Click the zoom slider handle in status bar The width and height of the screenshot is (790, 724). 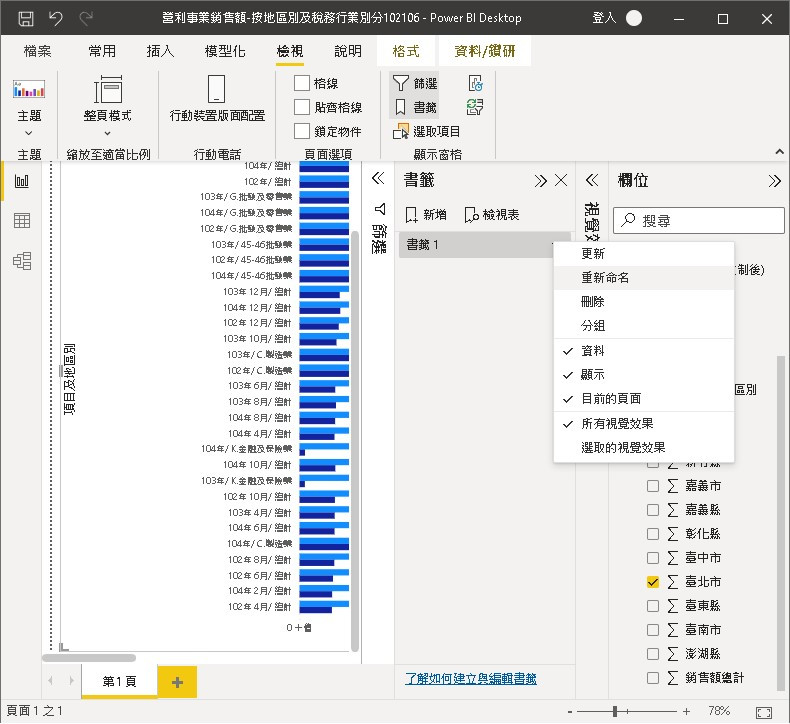click(615, 711)
